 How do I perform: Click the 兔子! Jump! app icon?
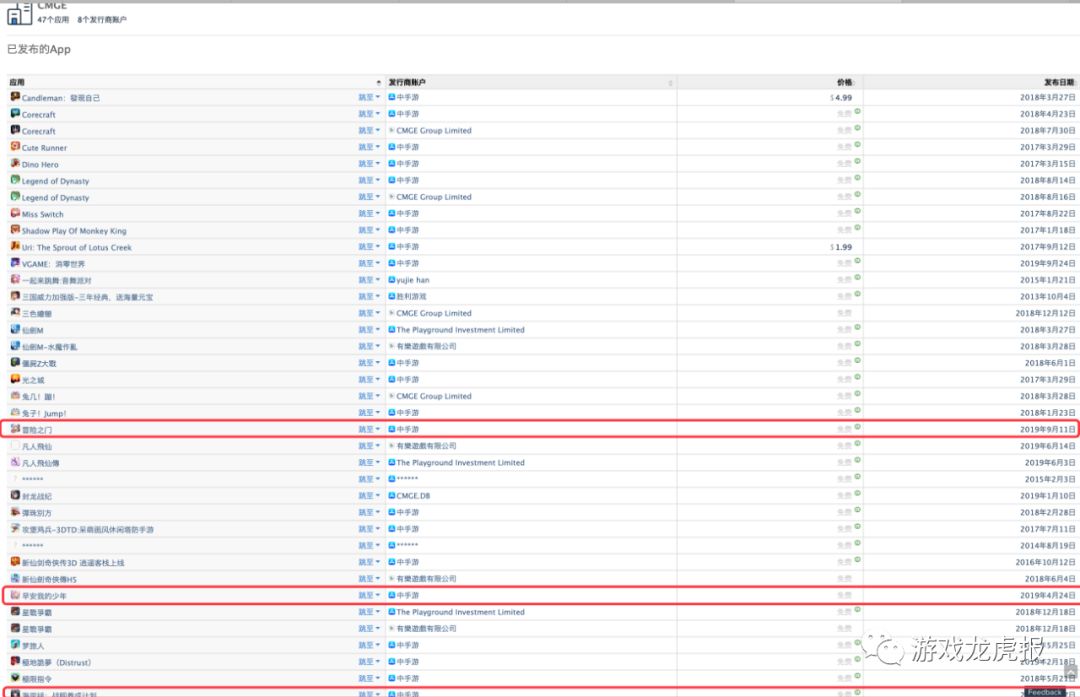(x=15, y=412)
